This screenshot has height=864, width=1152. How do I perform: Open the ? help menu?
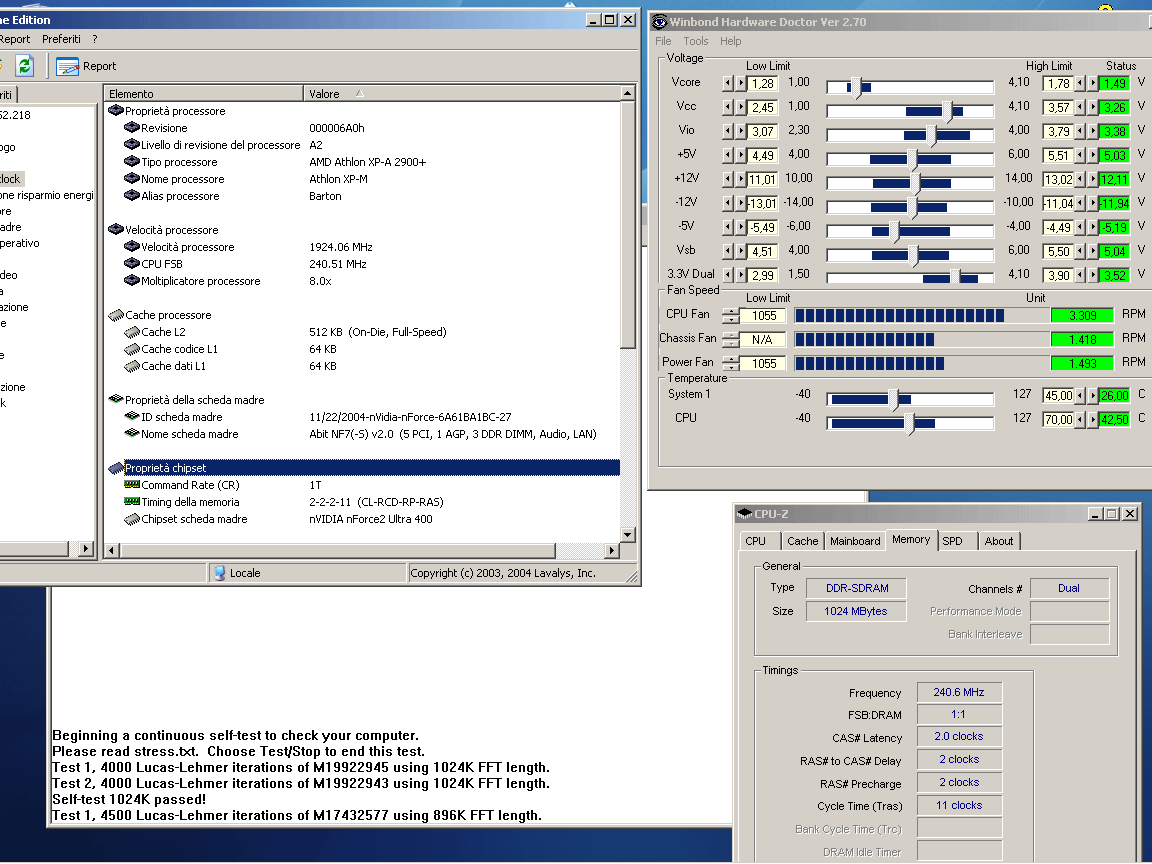(x=95, y=39)
